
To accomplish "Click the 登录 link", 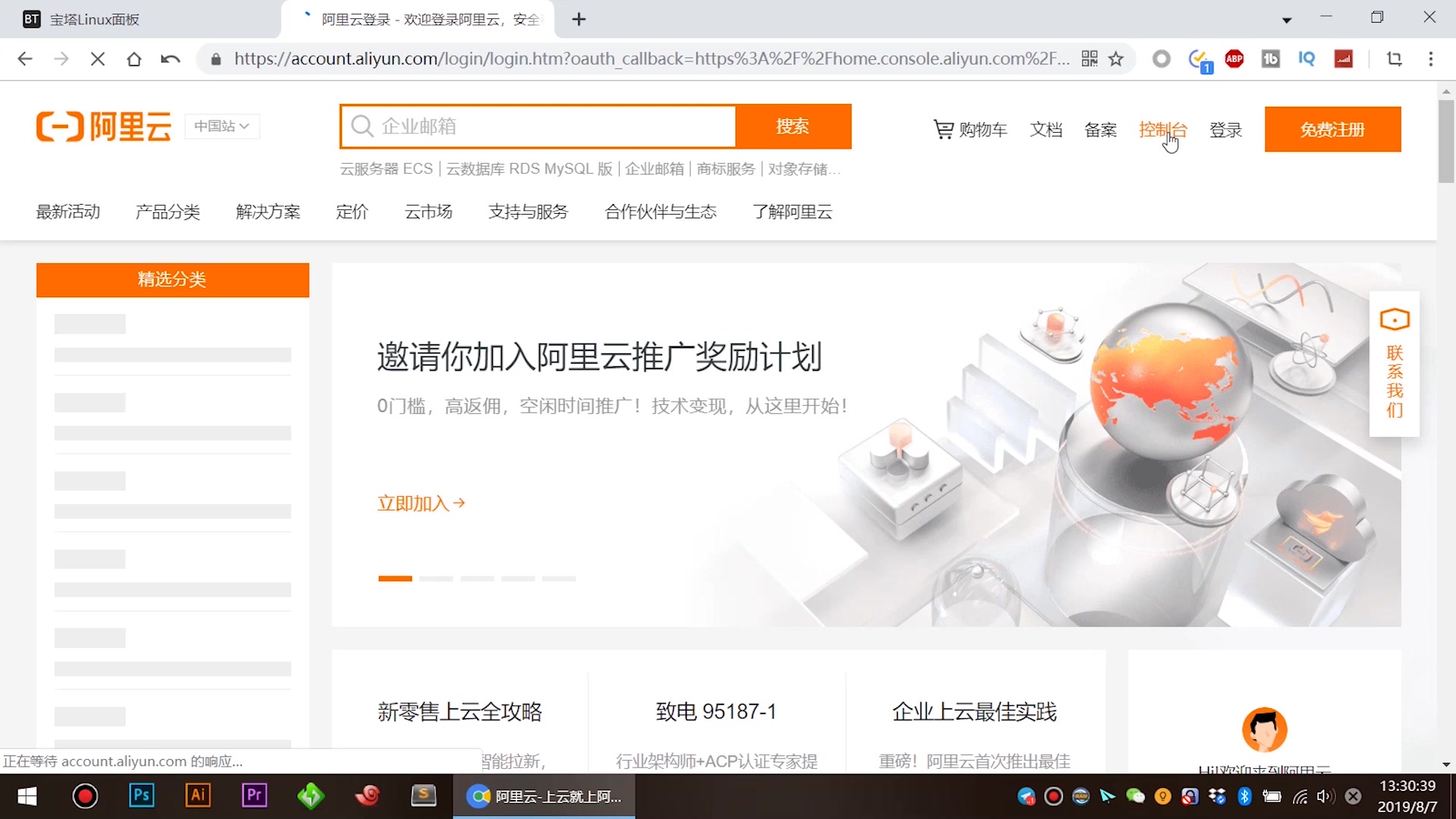I will pyautogui.click(x=1225, y=130).
